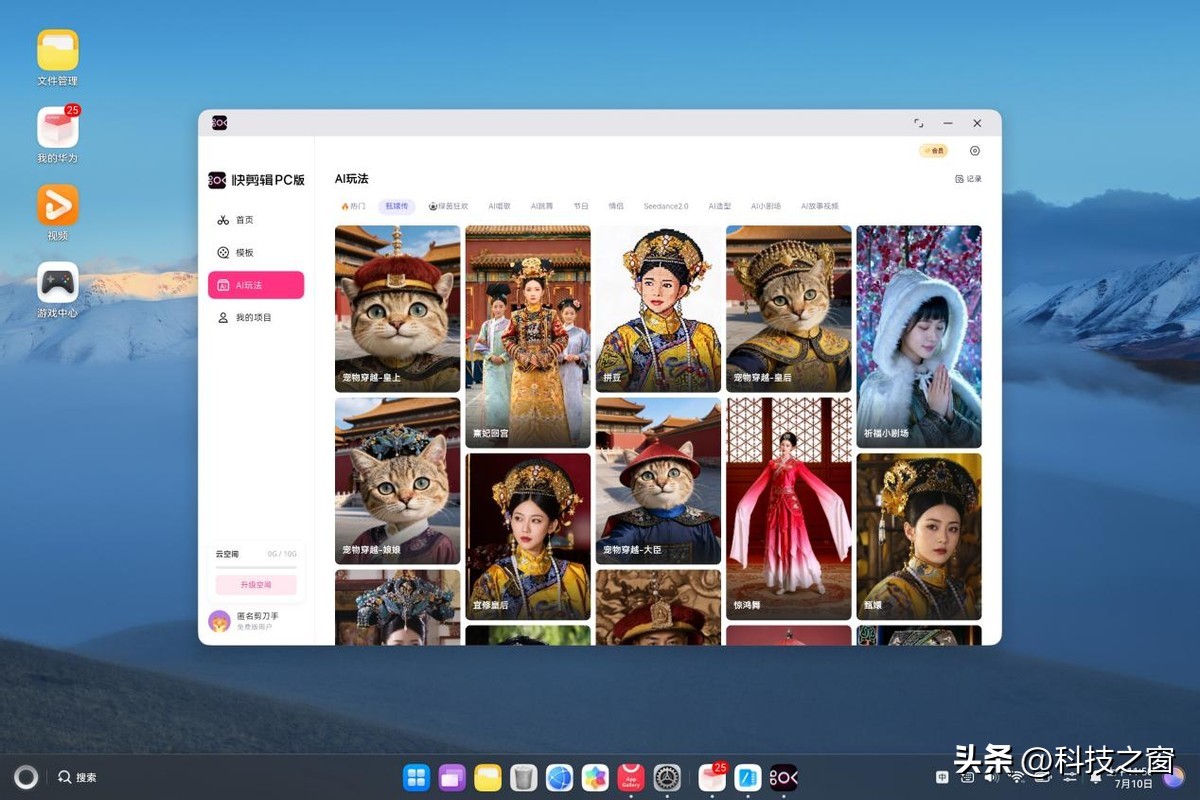Open the 首页 home icon in sidebar
Screen dimensions: 1200x800
tap(223, 220)
